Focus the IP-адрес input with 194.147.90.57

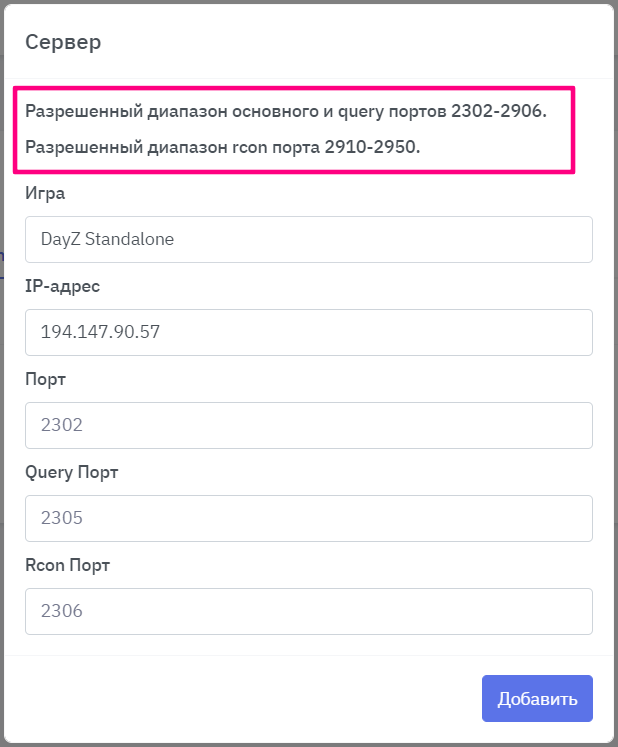click(x=308, y=333)
